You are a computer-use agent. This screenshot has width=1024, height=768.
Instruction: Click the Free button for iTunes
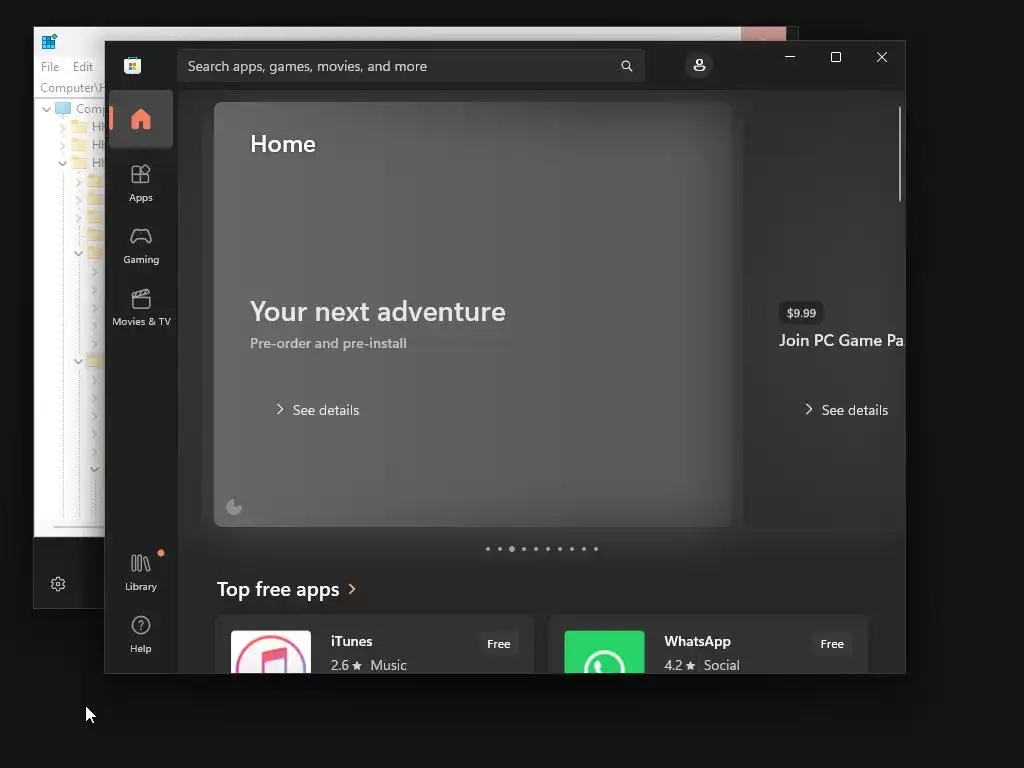[x=498, y=644]
